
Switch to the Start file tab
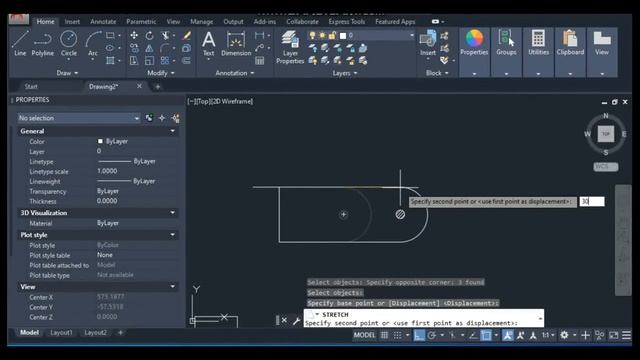coord(31,87)
